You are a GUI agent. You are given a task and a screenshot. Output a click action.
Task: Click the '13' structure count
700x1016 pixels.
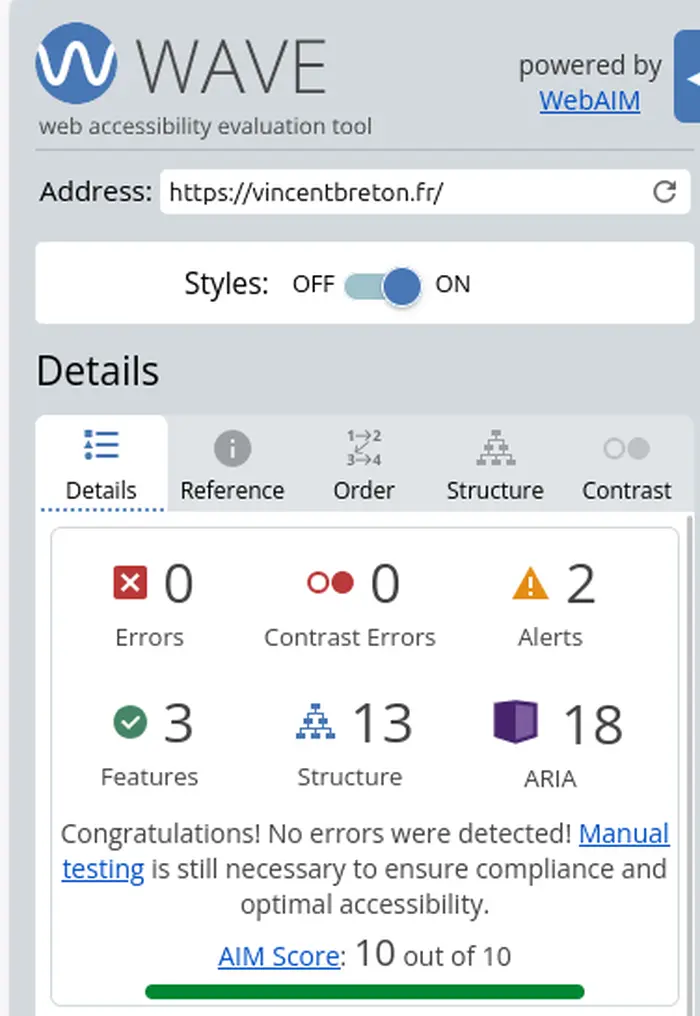pyautogui.click(x=383, y=723)
